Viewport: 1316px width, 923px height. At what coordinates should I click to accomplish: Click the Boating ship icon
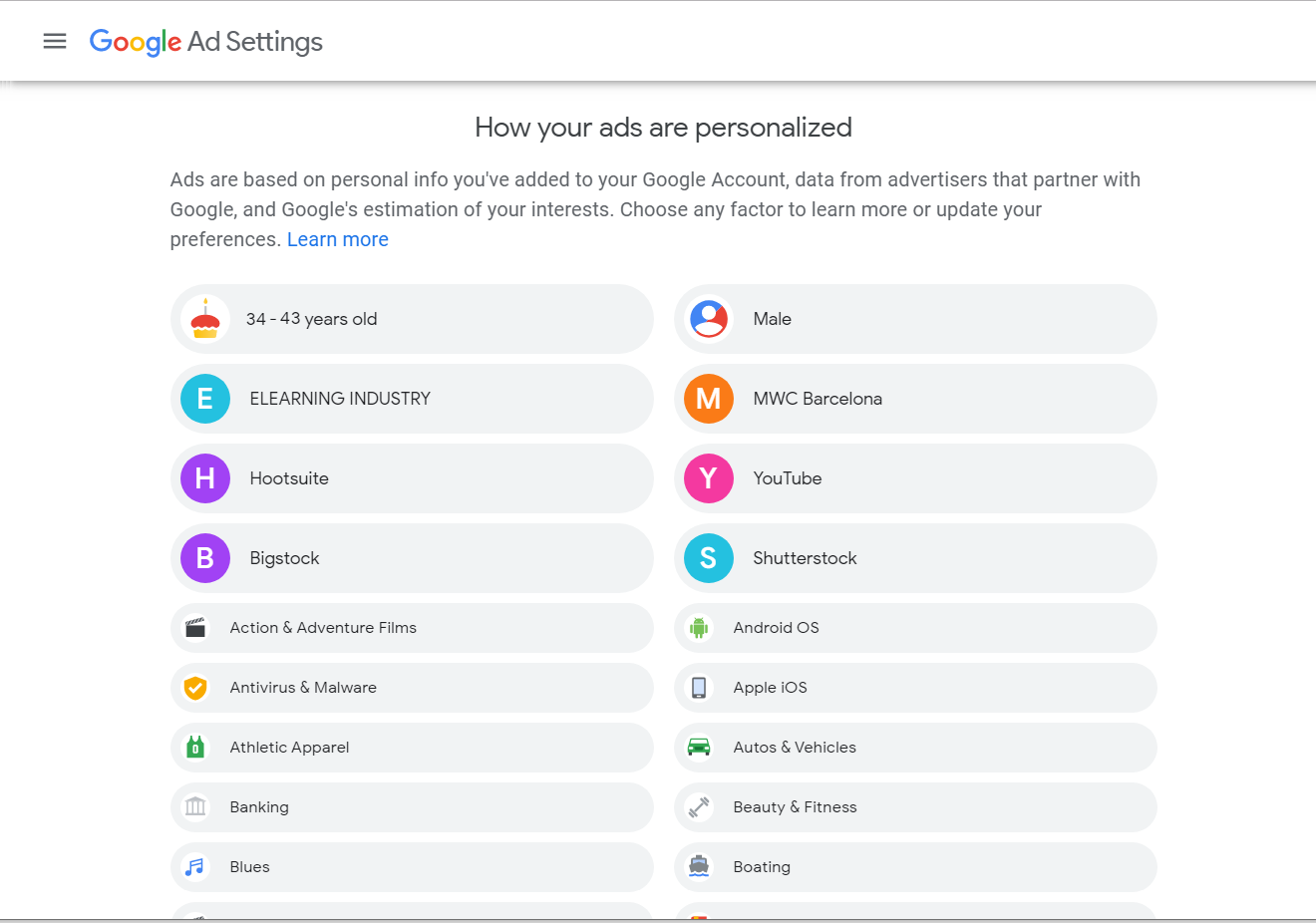coord(699,867)
